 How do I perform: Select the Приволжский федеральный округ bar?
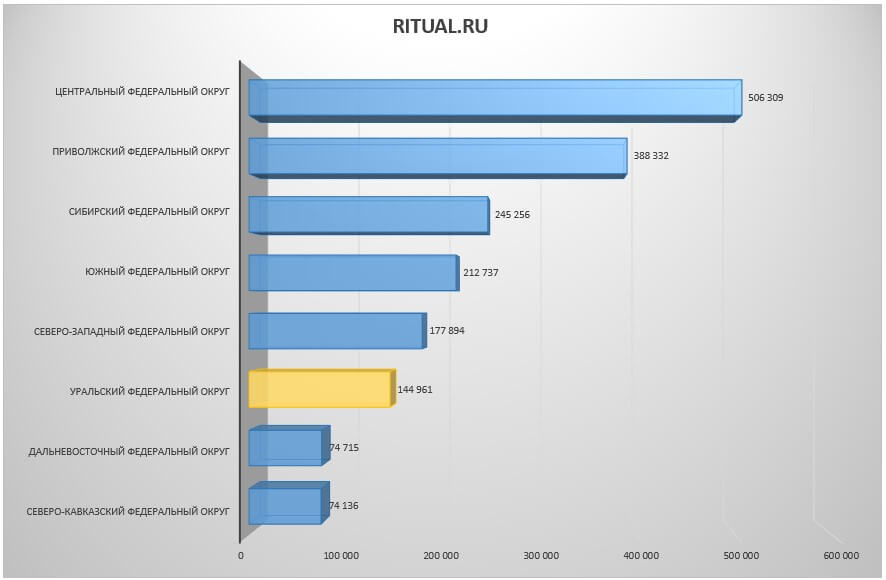coord(438,158)
